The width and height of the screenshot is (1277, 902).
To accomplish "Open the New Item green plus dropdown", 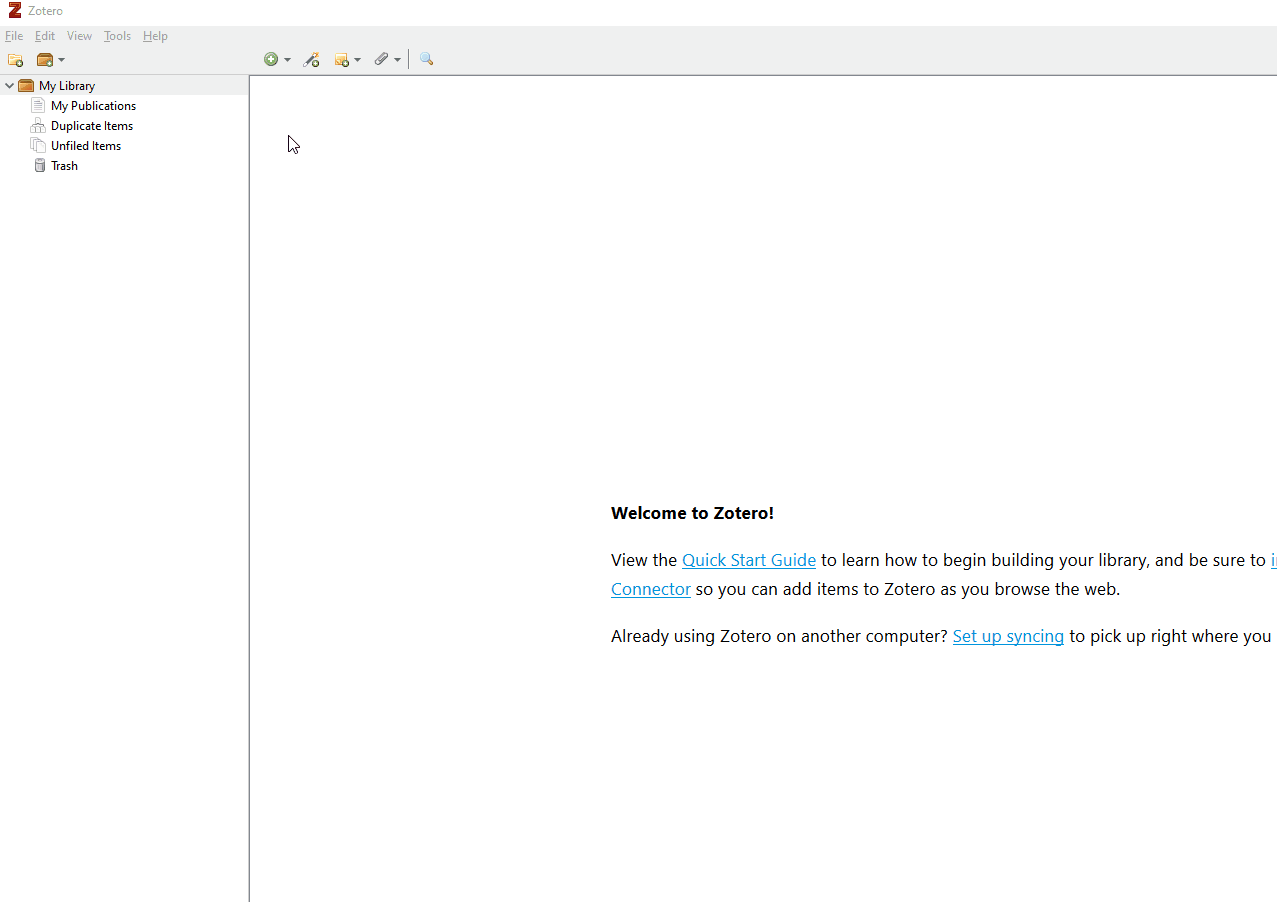I will coord(277,60).
